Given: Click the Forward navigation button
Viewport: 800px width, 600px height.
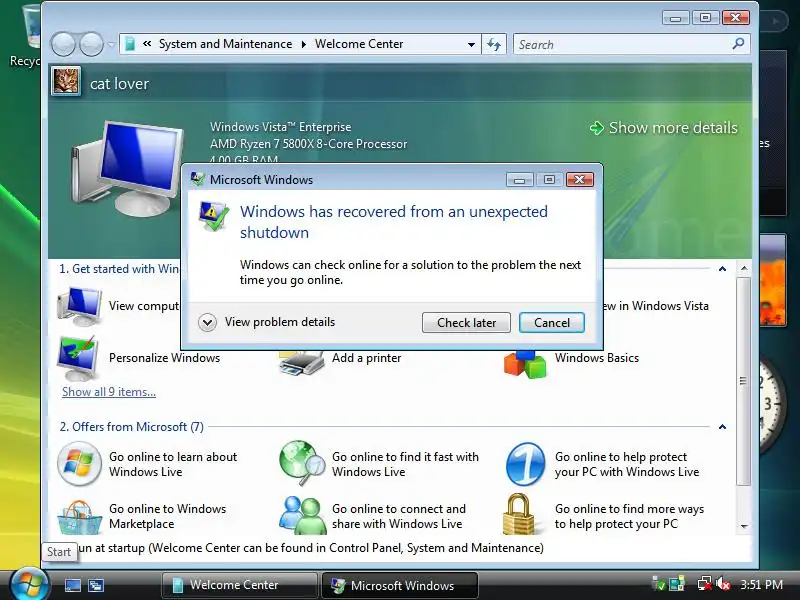Looking at the screenshot, I should (x=91, y=44).
